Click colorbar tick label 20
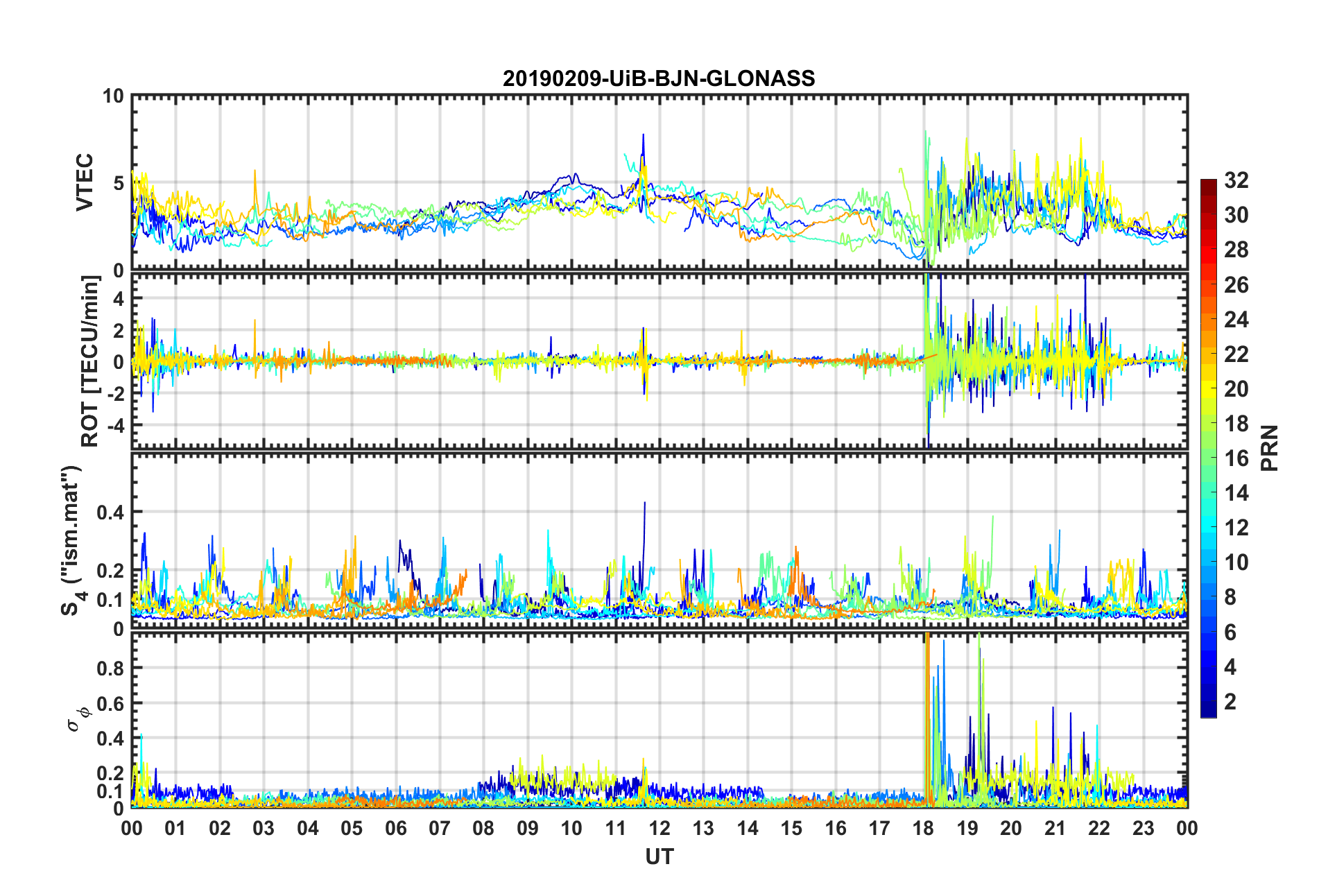This screenshot has height=896, width=1319. pos(1236,389)
